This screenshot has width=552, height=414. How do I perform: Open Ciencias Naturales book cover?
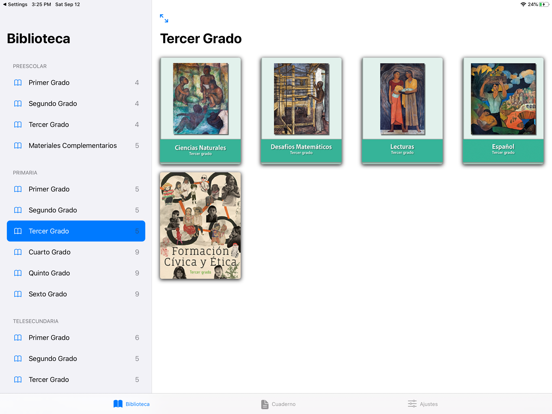(200, 111)
